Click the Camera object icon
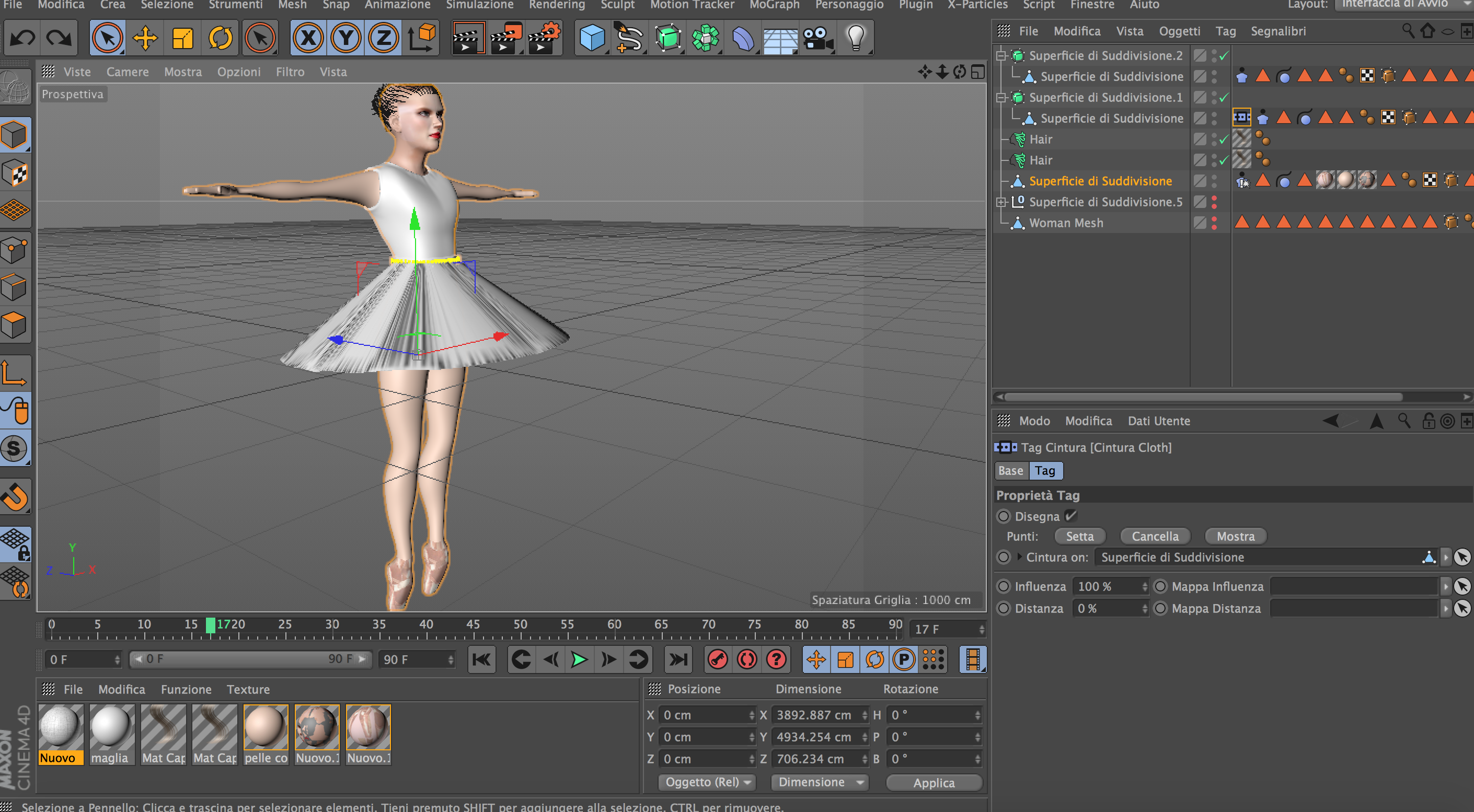This screenshot has width=1474, height=812. click(817, 38)
